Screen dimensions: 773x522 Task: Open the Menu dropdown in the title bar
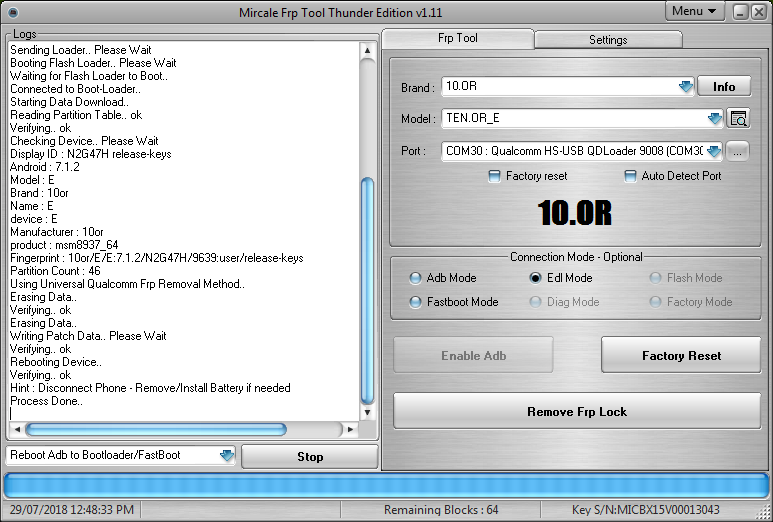(695, 11)
